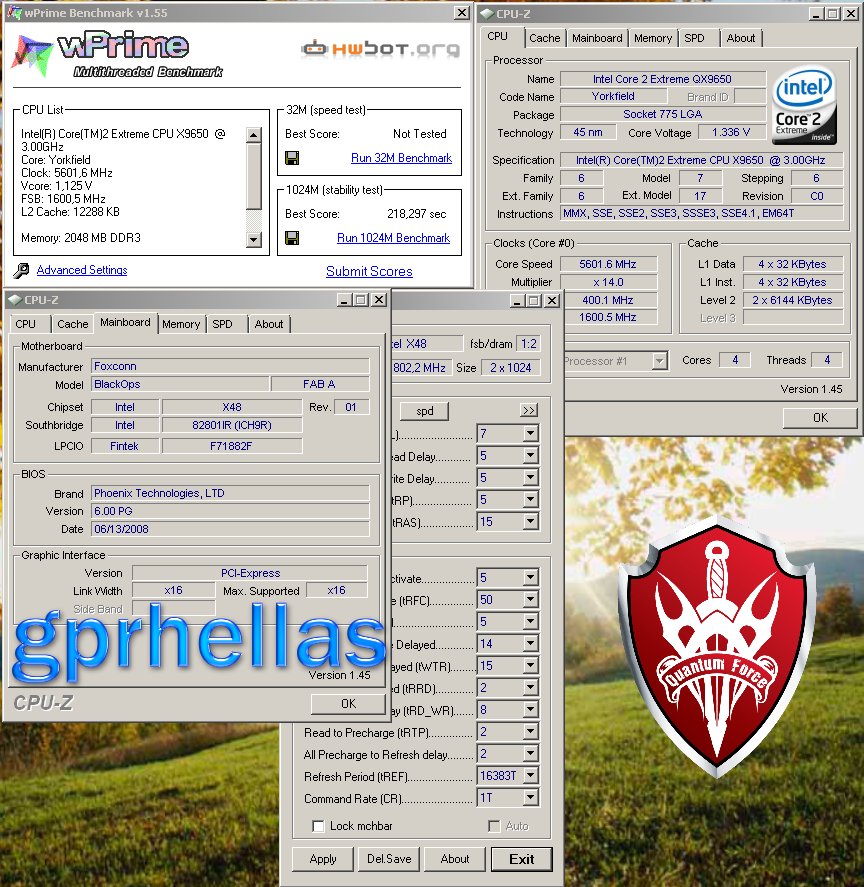This screenshot has height=887, width=864.
Task: Minimize the CPU tab CPU-Z window
Action: (815, 14)
